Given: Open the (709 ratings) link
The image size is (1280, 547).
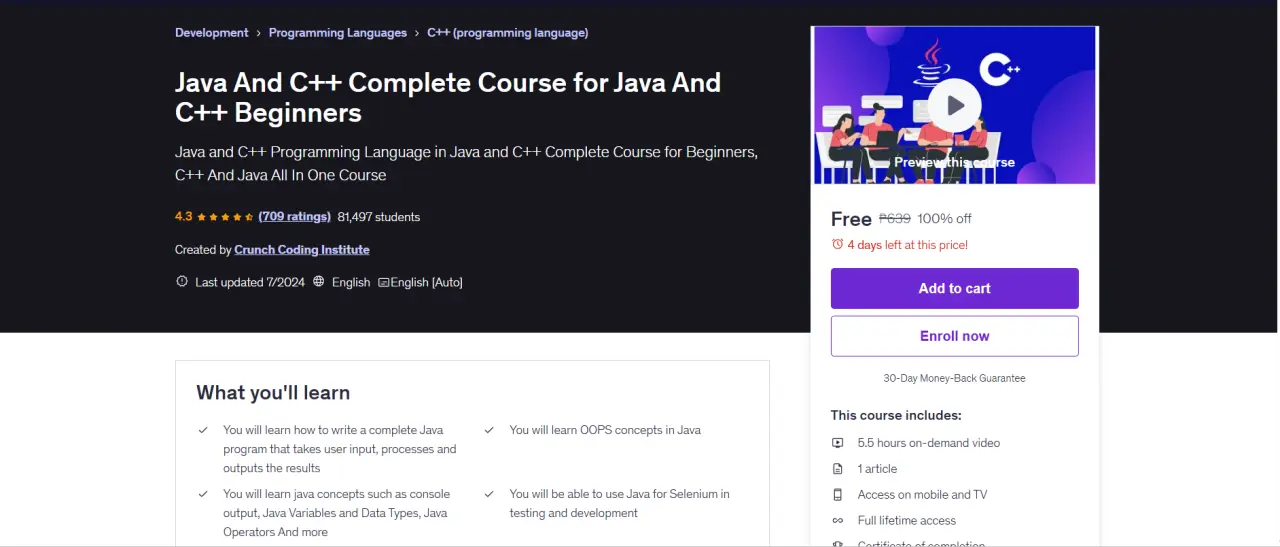Looking at the screenshot, I should (x=294, y=217).
